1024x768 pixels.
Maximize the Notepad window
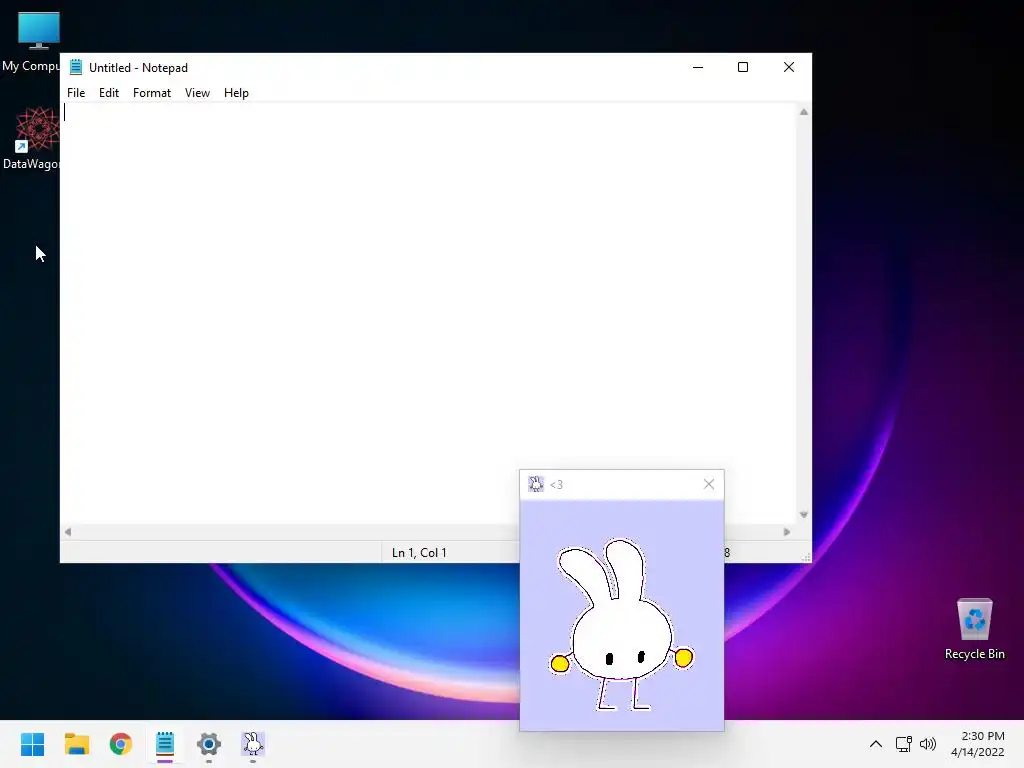(743, 67)
